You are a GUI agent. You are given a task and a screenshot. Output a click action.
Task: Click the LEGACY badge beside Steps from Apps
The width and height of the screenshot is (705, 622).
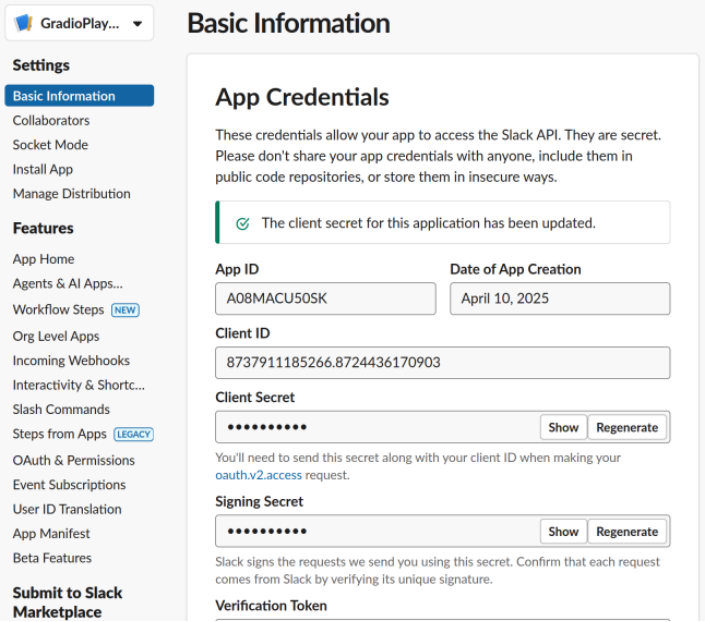(x=134, y=434)
